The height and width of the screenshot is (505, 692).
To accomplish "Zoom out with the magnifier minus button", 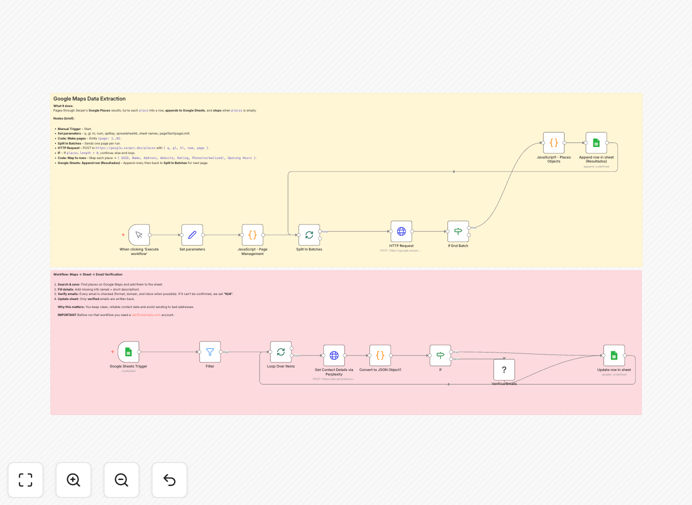I will point(121,480).
